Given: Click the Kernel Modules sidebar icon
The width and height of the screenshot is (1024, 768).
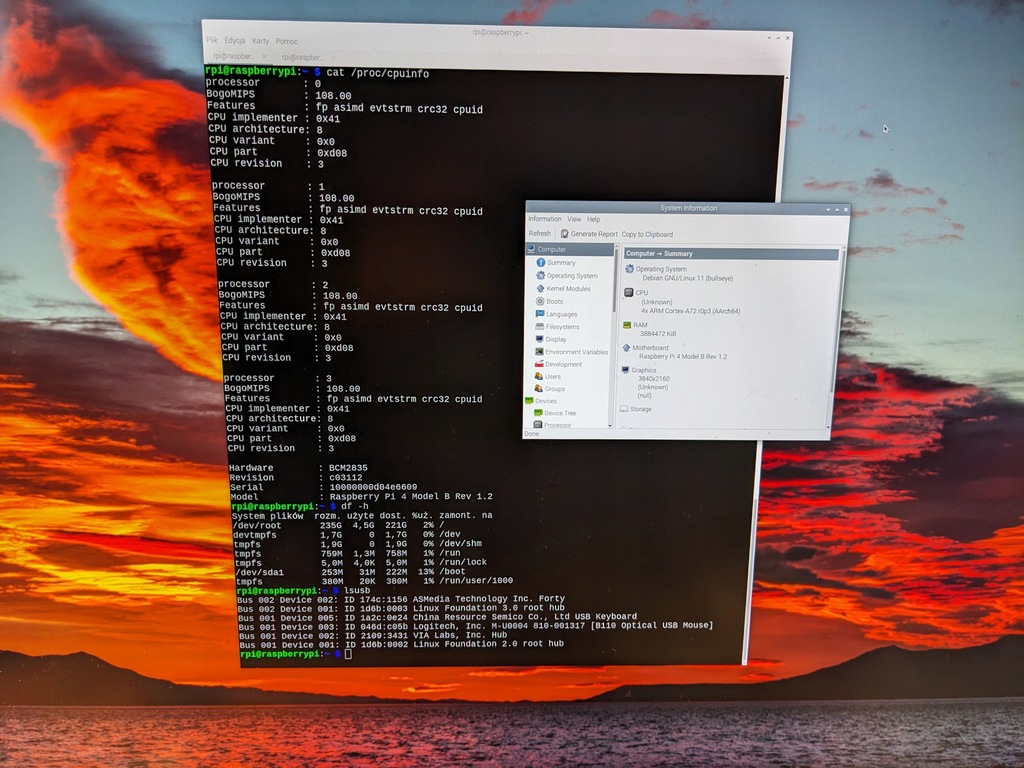Looking at the screenshot, I should click(540, 288).
